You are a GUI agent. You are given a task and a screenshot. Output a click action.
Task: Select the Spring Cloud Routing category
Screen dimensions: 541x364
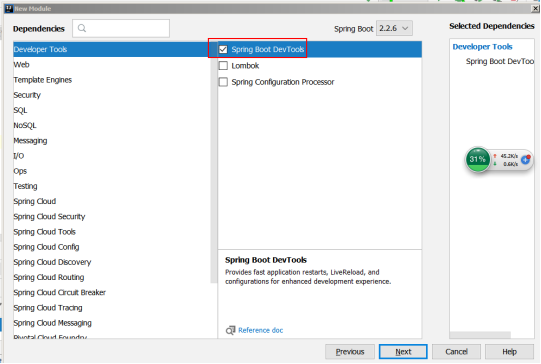point(111,277)
